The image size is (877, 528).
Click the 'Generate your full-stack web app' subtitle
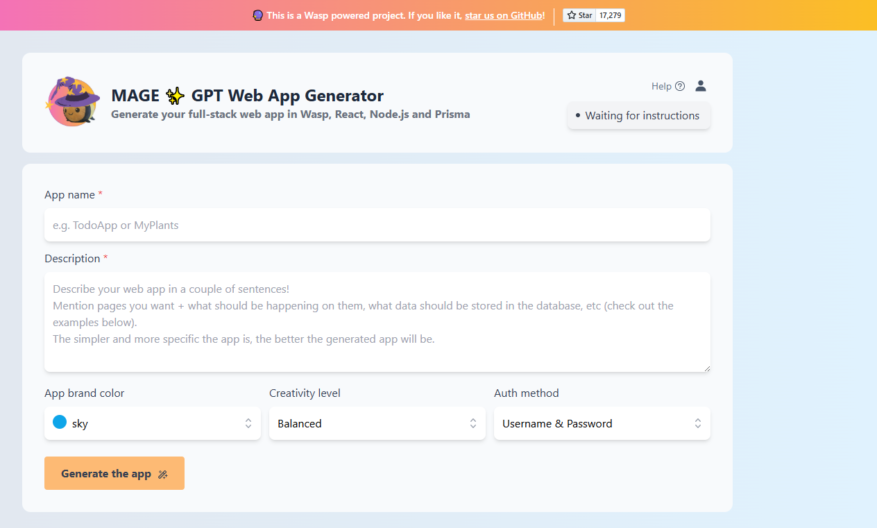click(290, 114)
